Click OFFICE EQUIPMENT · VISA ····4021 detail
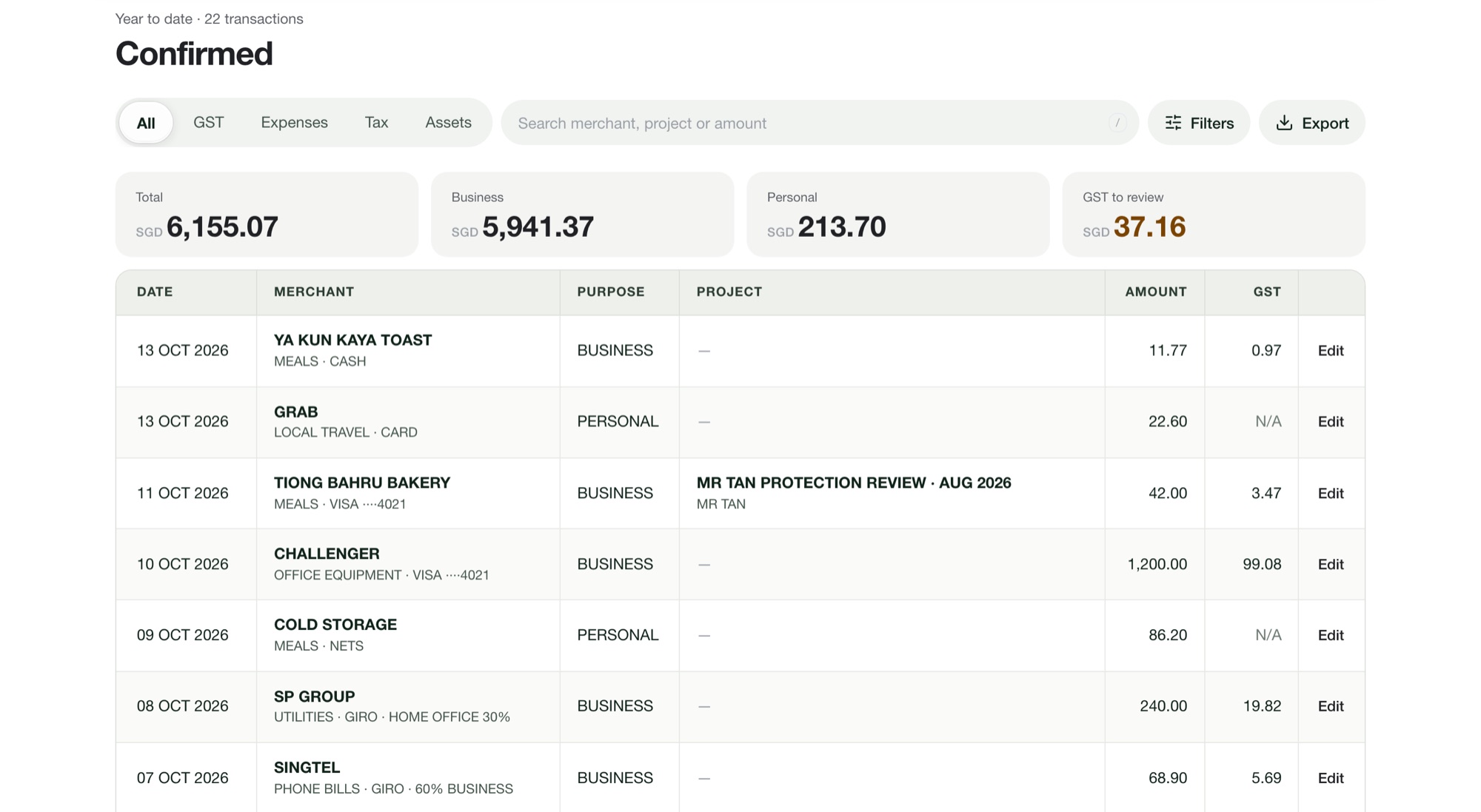Image resolution: width=1481 pixels, height=812 pixels. 381,576
